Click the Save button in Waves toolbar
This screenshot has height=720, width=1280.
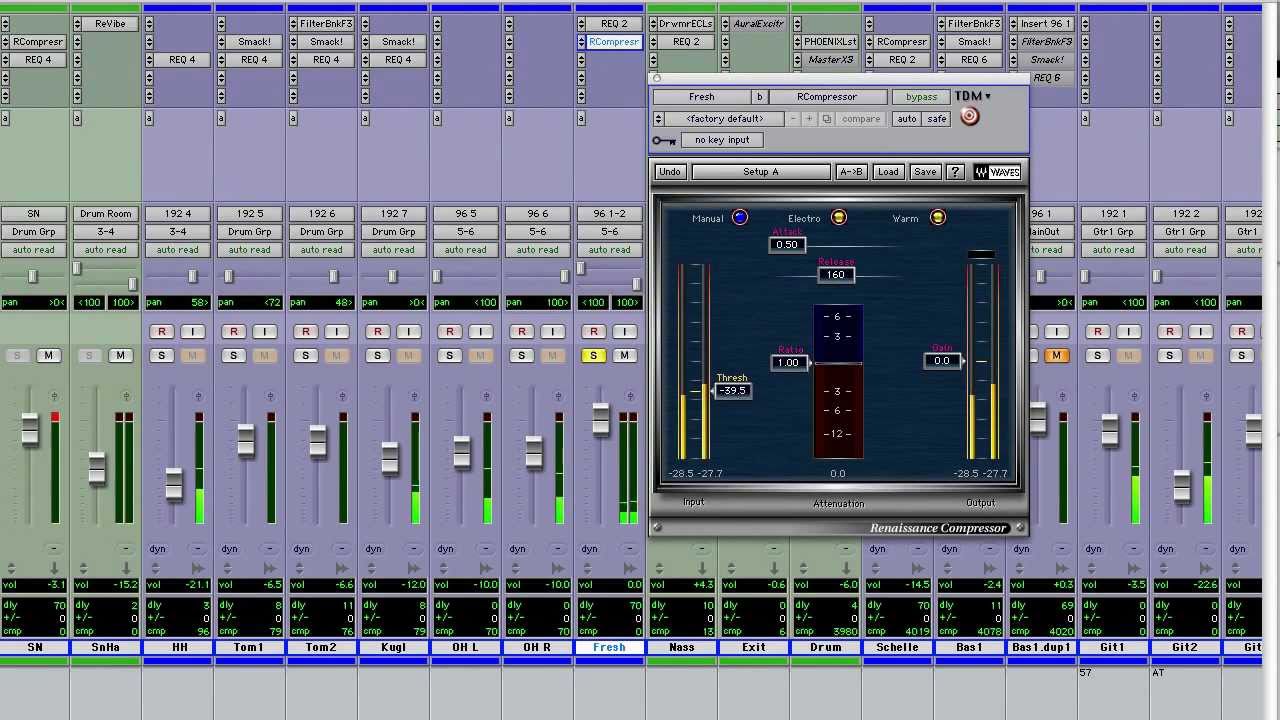point(925,172)
